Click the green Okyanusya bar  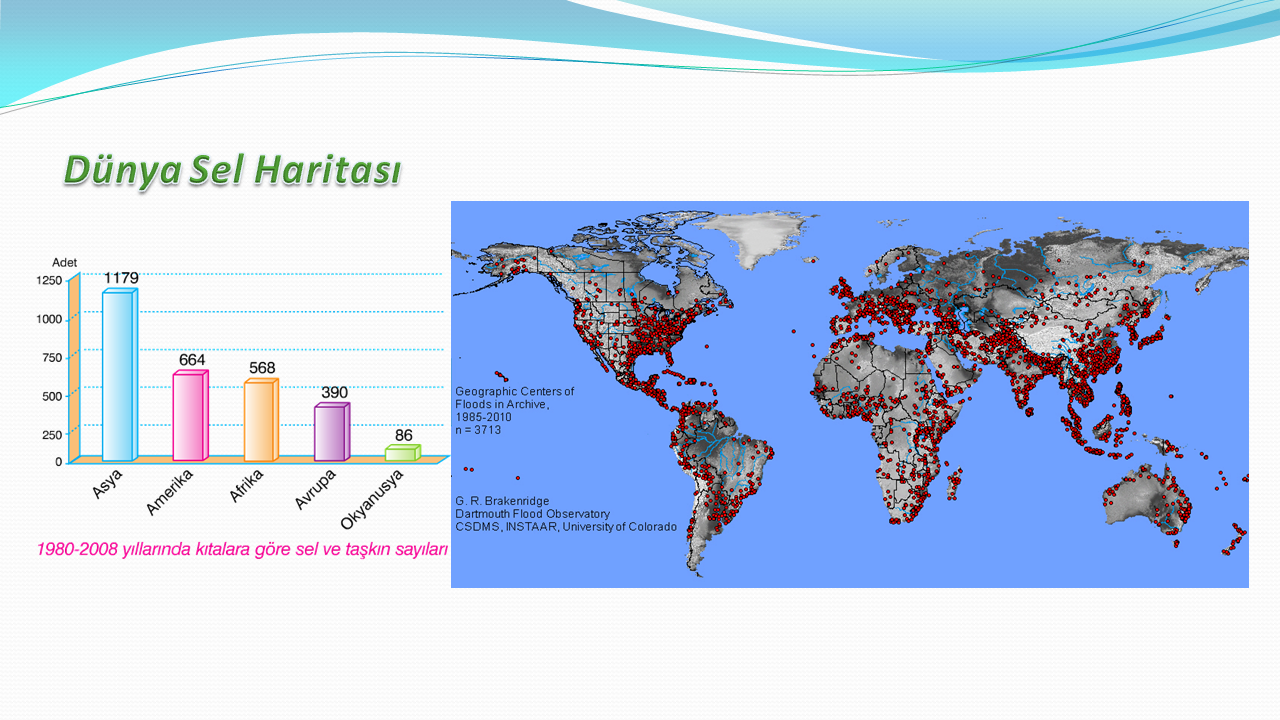pyautogui.click(x=403, y=452)
